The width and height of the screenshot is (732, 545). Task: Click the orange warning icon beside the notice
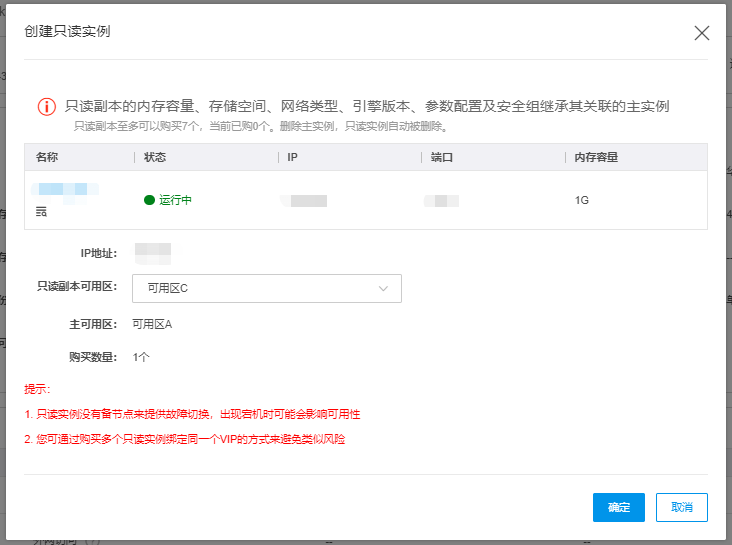pyautogui.click(x=47, y=107)
